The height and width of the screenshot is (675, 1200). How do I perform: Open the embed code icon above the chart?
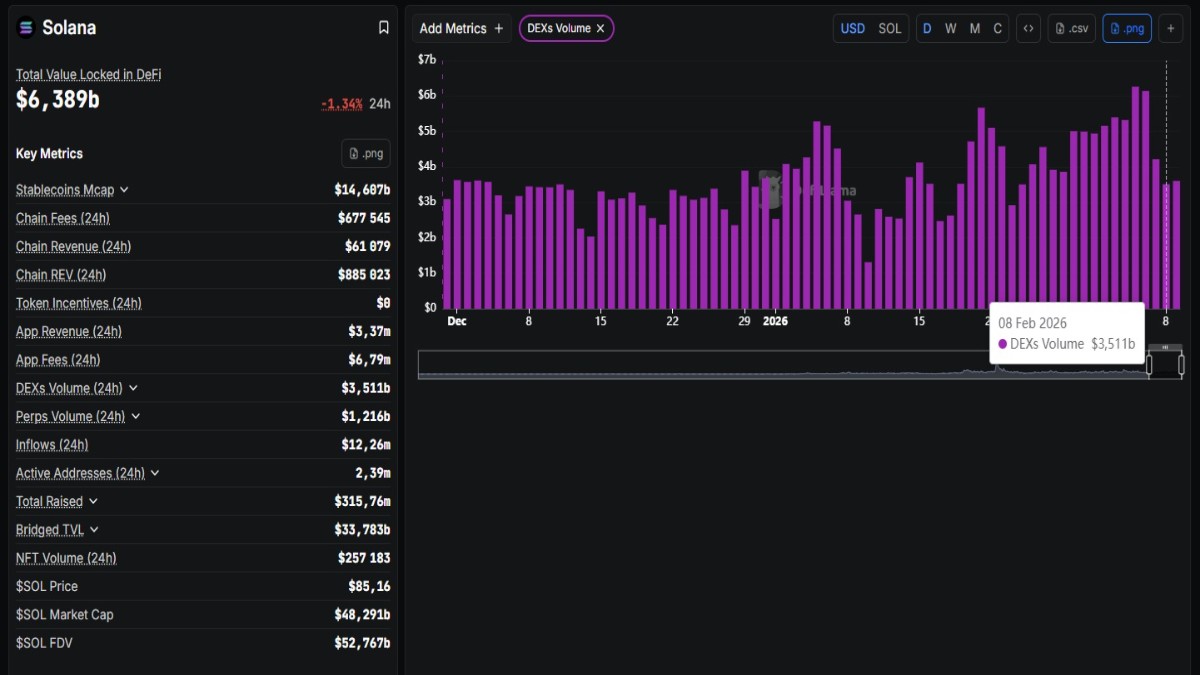pos(1028,28)
